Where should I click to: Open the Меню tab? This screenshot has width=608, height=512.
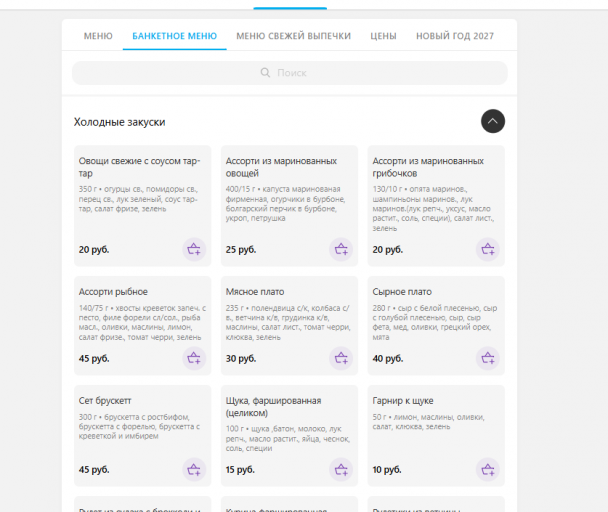[x=98, y=36]
